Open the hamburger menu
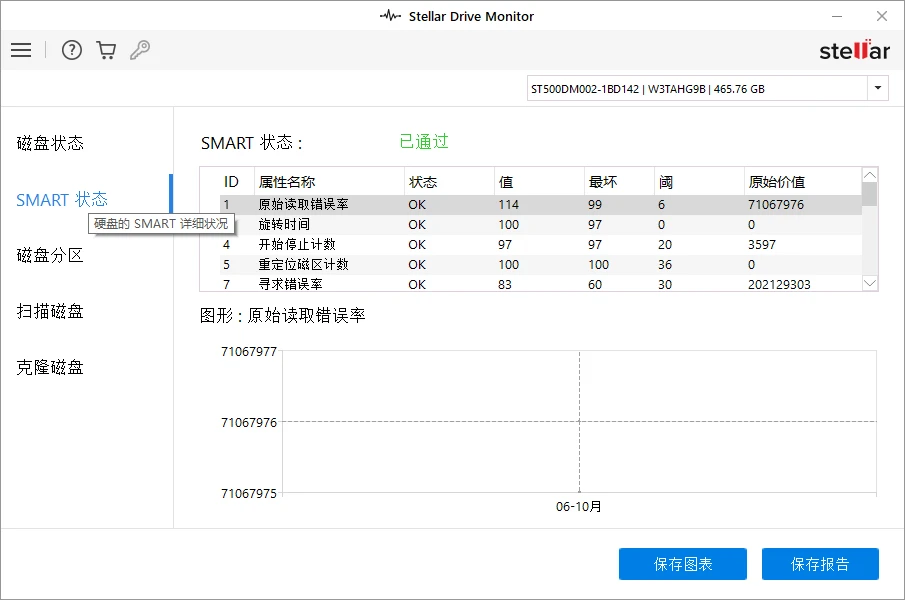This screenshot has height=600, width=905. 21,49
